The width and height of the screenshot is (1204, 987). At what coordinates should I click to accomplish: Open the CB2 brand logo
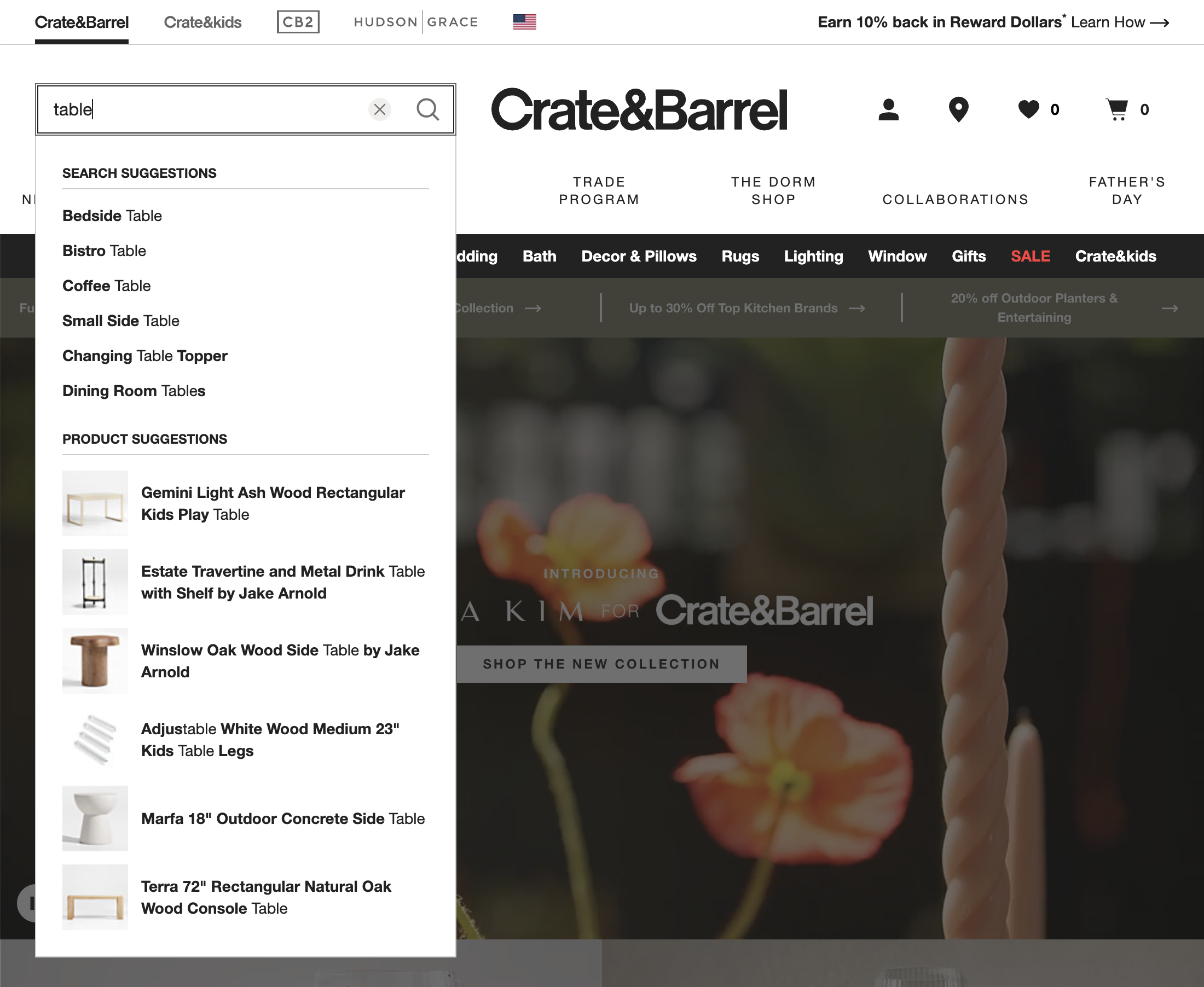(298, 21)
